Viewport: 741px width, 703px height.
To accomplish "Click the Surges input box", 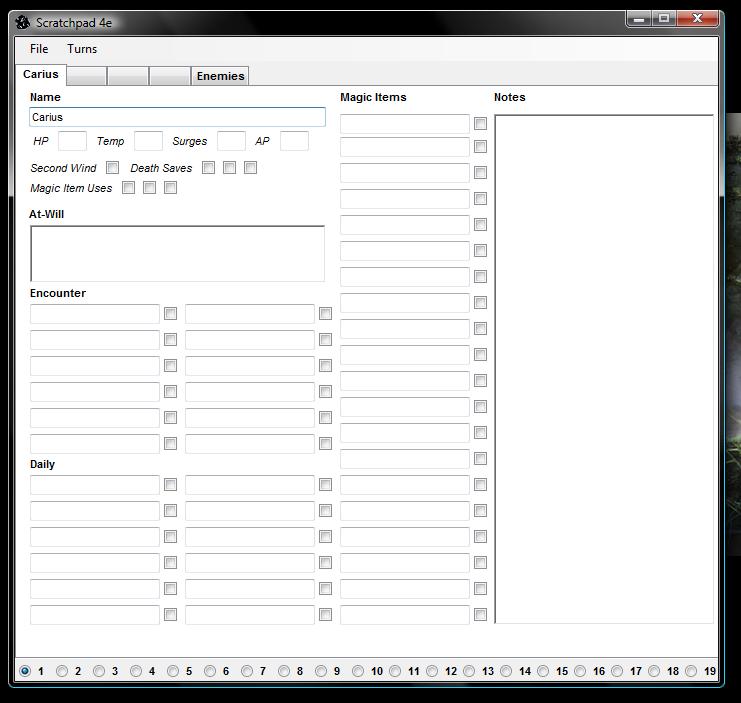I will click(x=231, y=141).
